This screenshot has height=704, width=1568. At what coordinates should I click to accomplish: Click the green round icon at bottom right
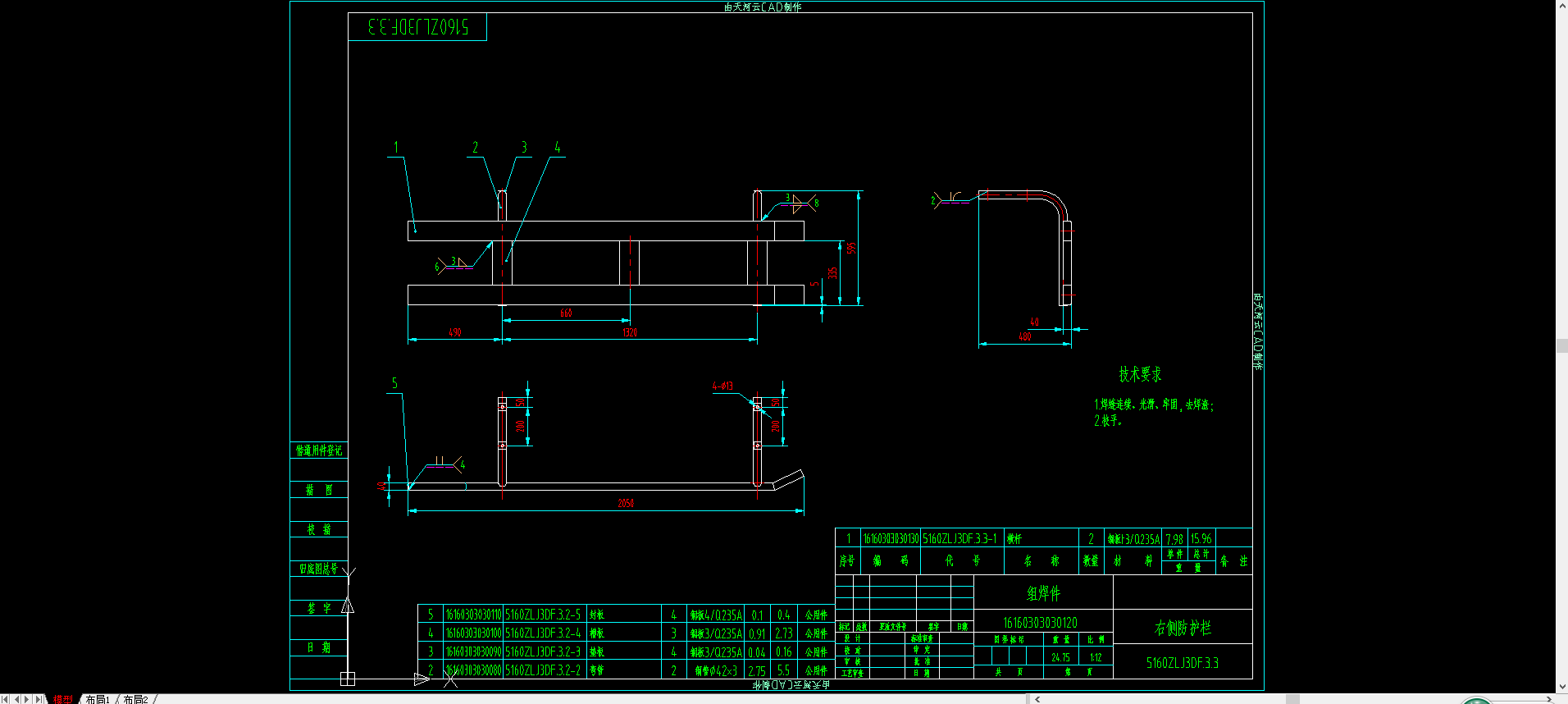click(1476, 701)
